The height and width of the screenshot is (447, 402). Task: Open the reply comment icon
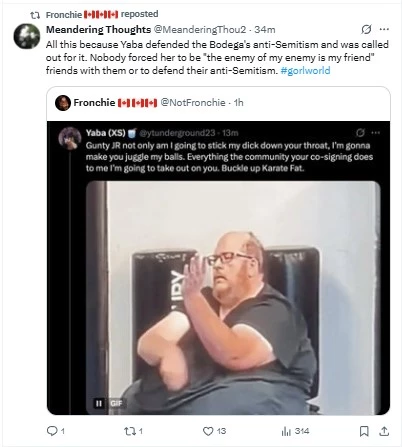52,431
